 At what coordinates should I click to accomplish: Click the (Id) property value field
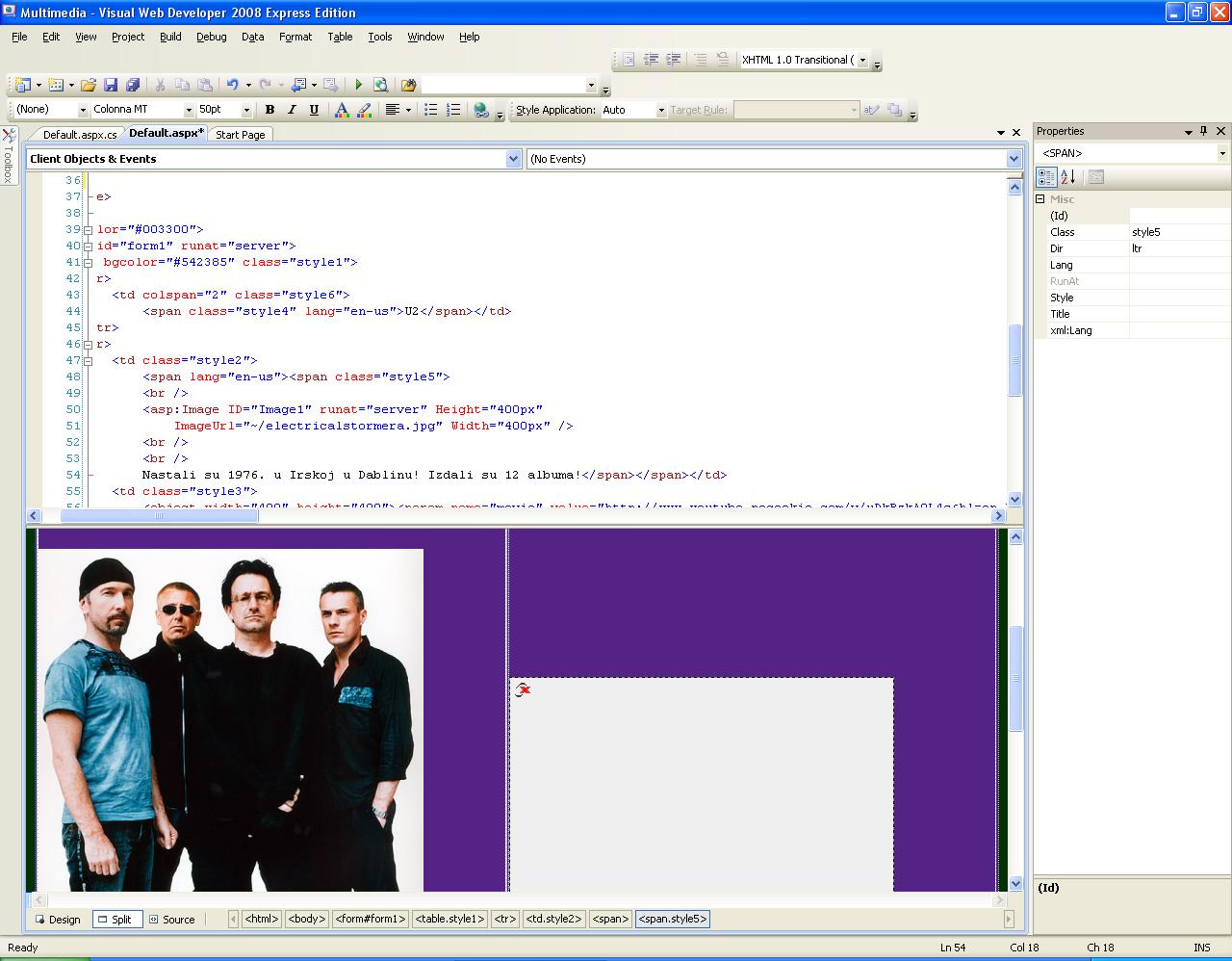(1180, 216)
